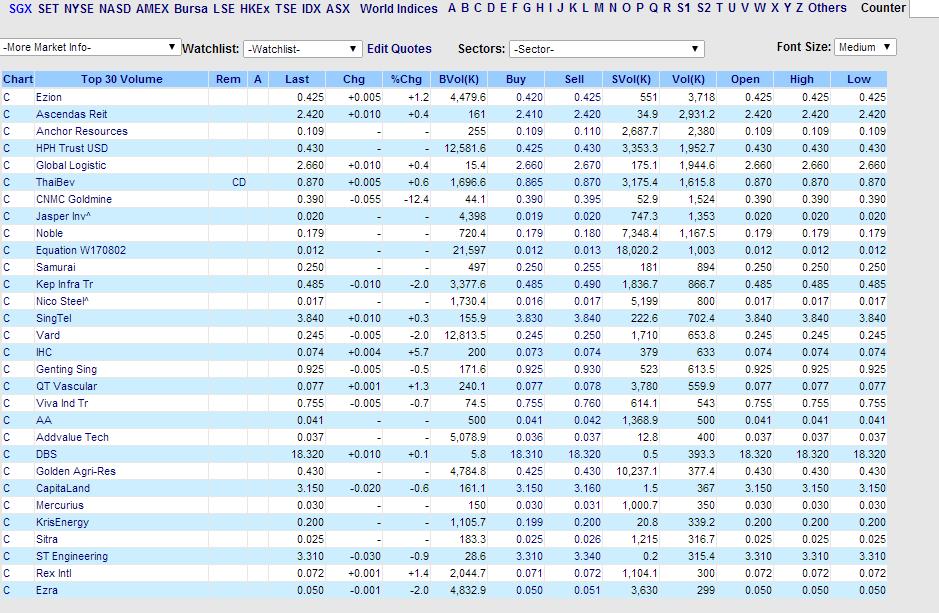The height and width of the screenshot is (613, 939).
Task: Open Kep Infra Tr quote
Action: click(65, 284)
